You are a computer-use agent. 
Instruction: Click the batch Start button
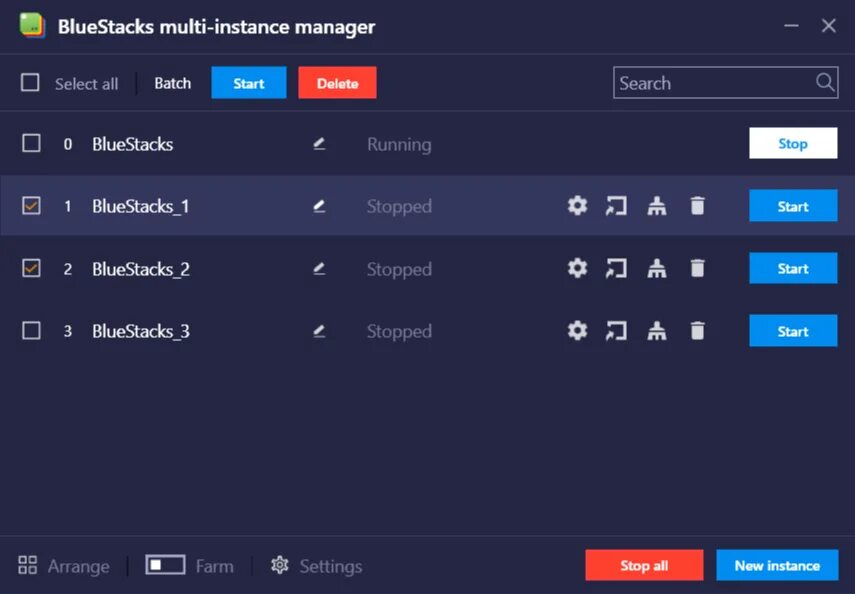tap(249, 83)
